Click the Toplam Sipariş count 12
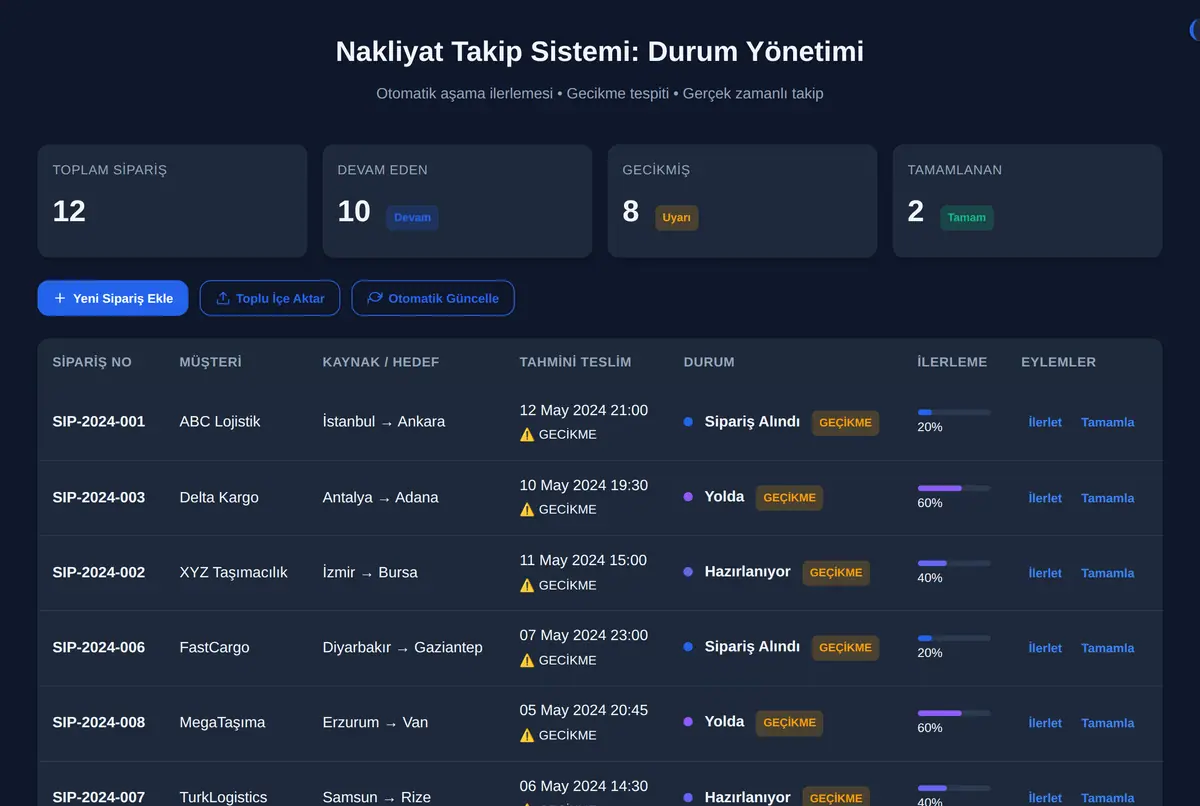Viewport: 1200px width, 806px height. click(69, 211)
